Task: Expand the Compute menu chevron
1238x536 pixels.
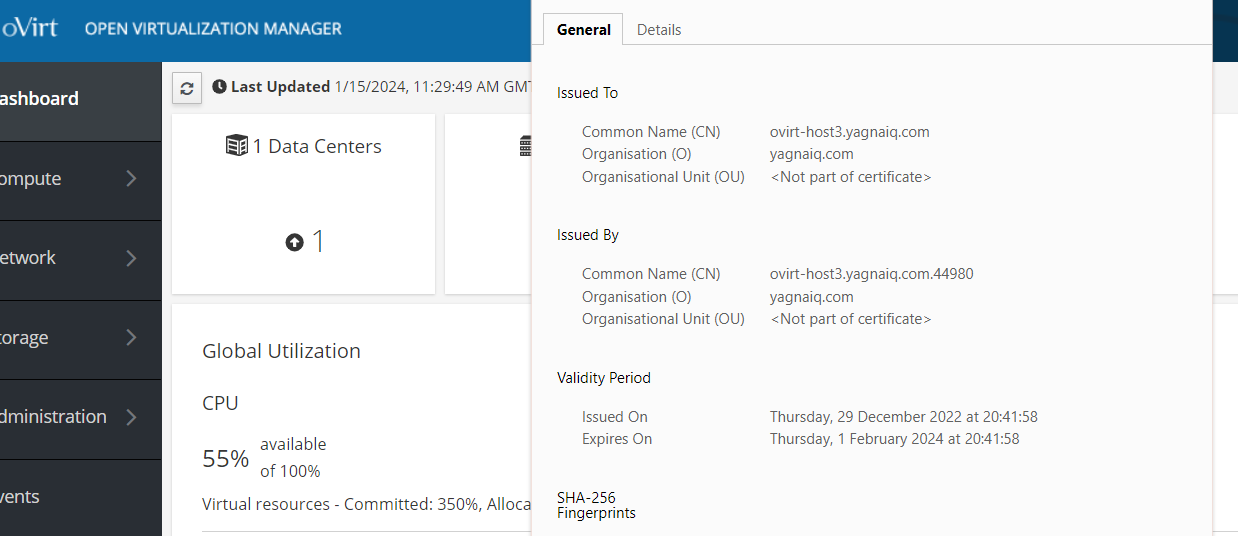Action: pos(132,179)
